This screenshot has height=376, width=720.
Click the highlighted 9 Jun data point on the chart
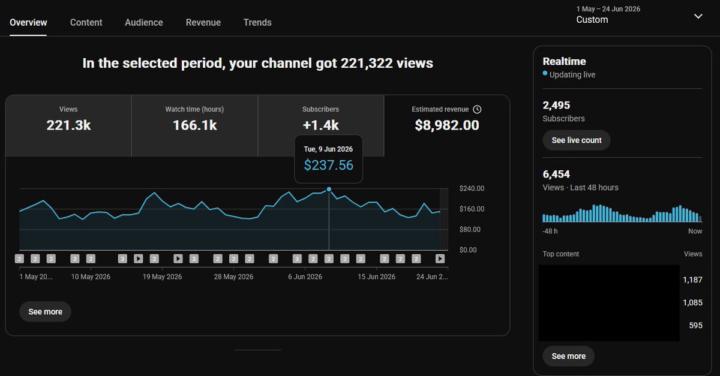[329, 189]
